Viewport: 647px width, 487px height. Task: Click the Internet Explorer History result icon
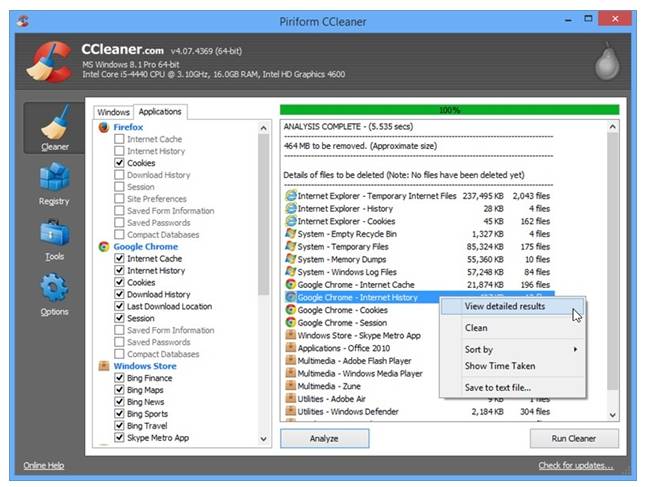[x=291, y=208]
